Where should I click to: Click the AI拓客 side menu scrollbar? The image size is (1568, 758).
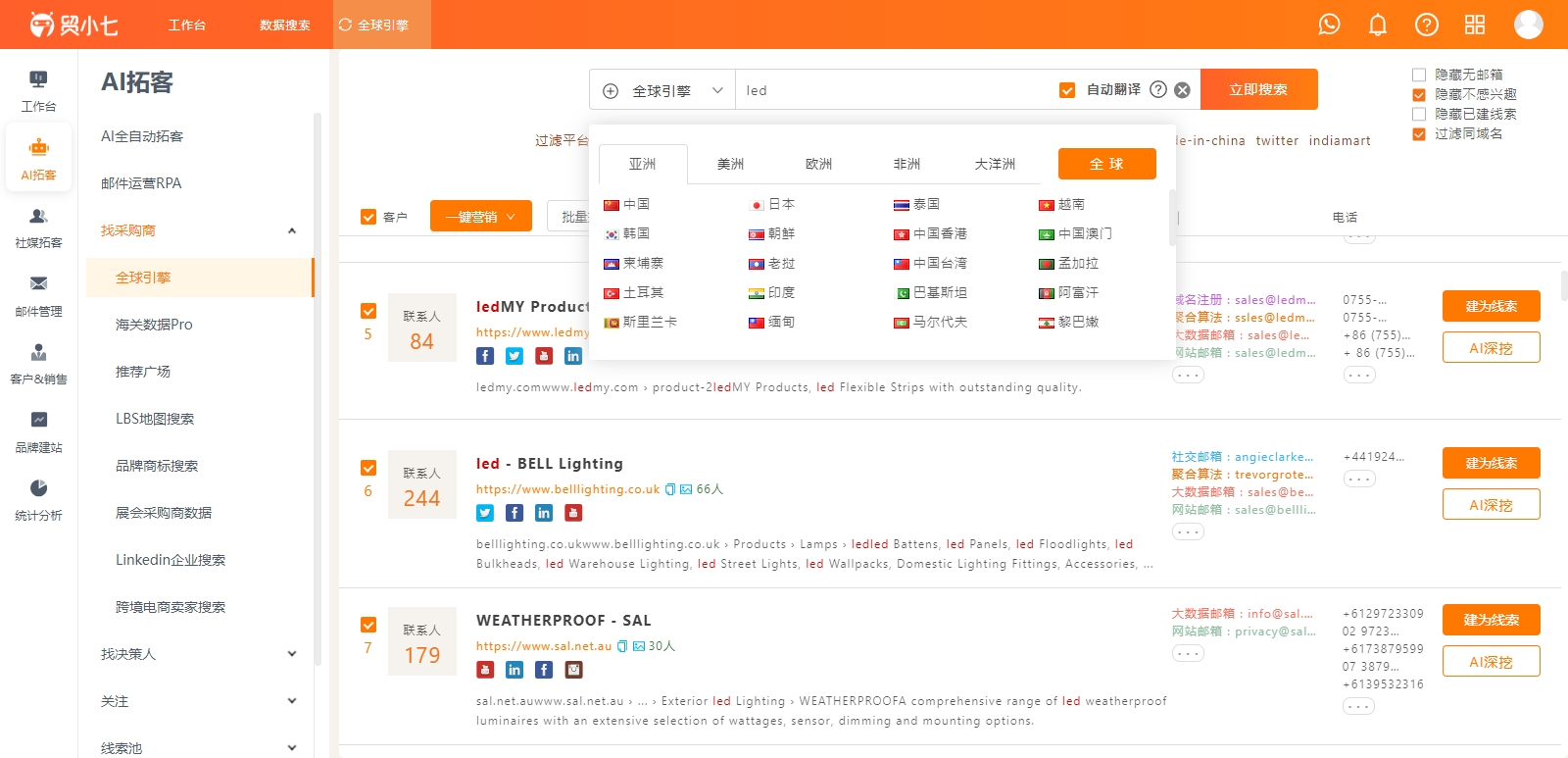(318, 388)
